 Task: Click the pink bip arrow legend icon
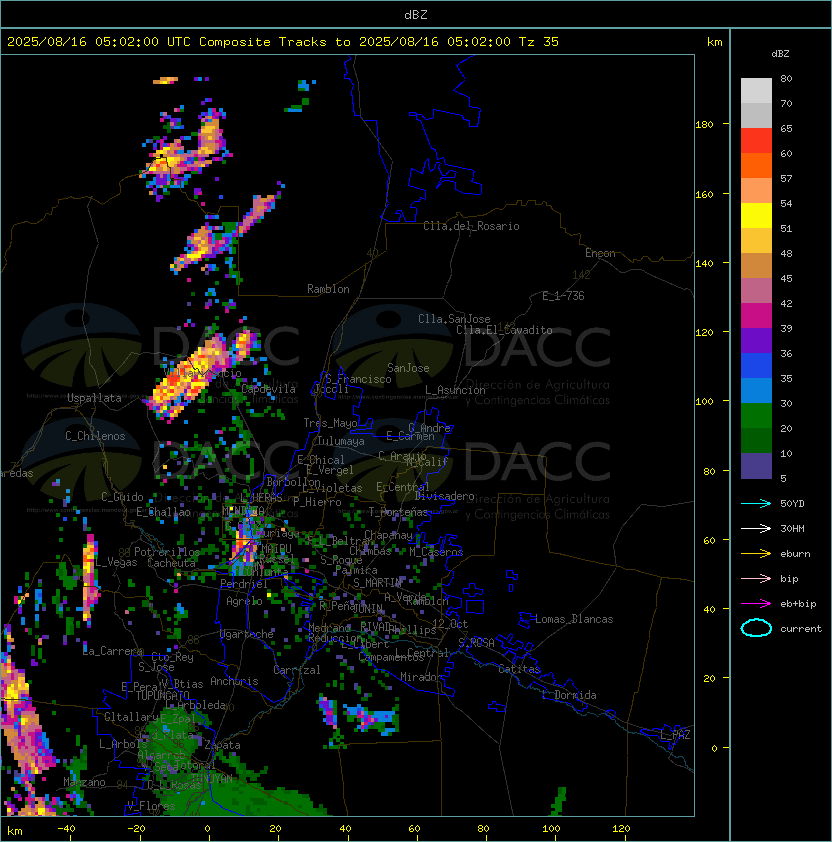[x=756, y=579]
